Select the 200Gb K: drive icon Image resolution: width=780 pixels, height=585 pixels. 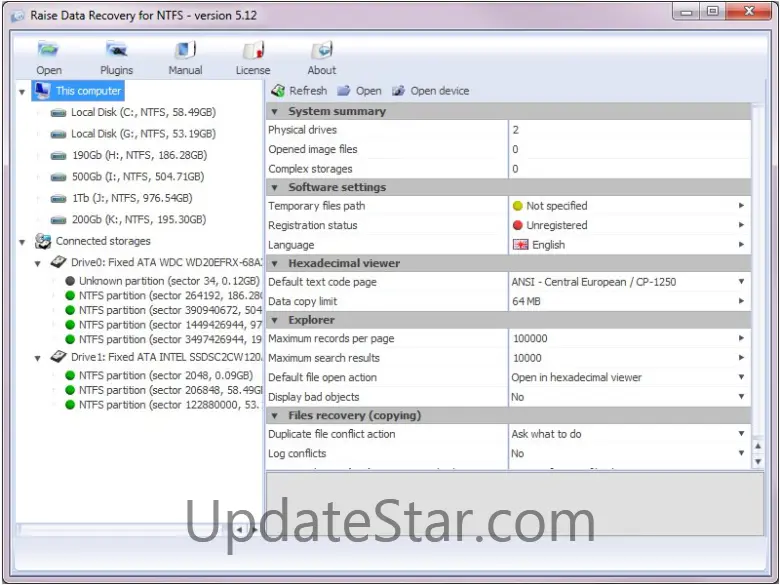click(58, 220)
